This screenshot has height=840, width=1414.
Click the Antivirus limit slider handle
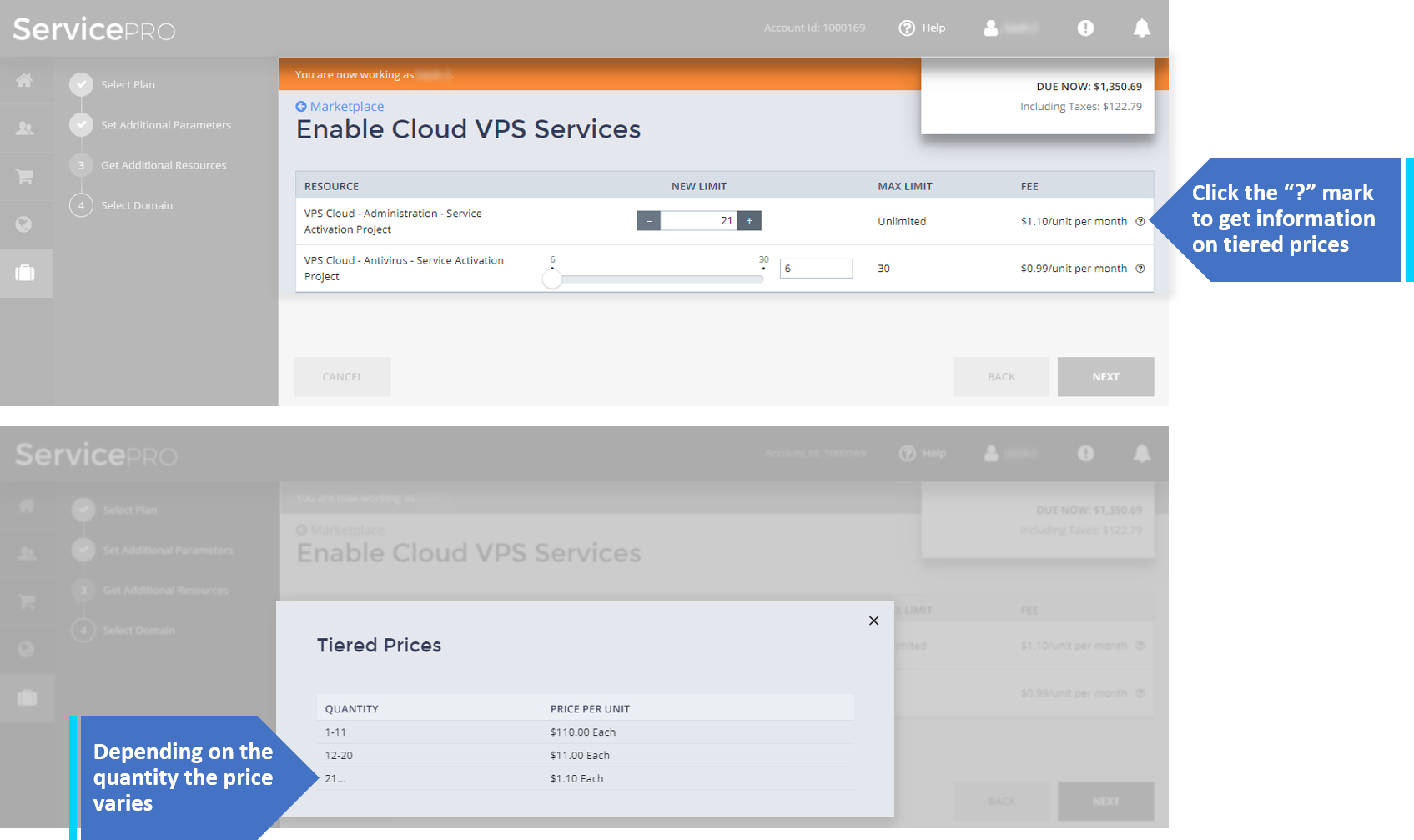tap(552, 279)
